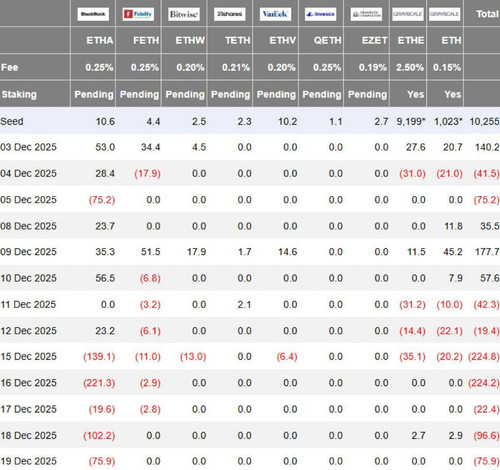Screen dimensions: 500x470
Task: Click the 35.5 total on 08 Dec
Action: (x=490, y=226)
